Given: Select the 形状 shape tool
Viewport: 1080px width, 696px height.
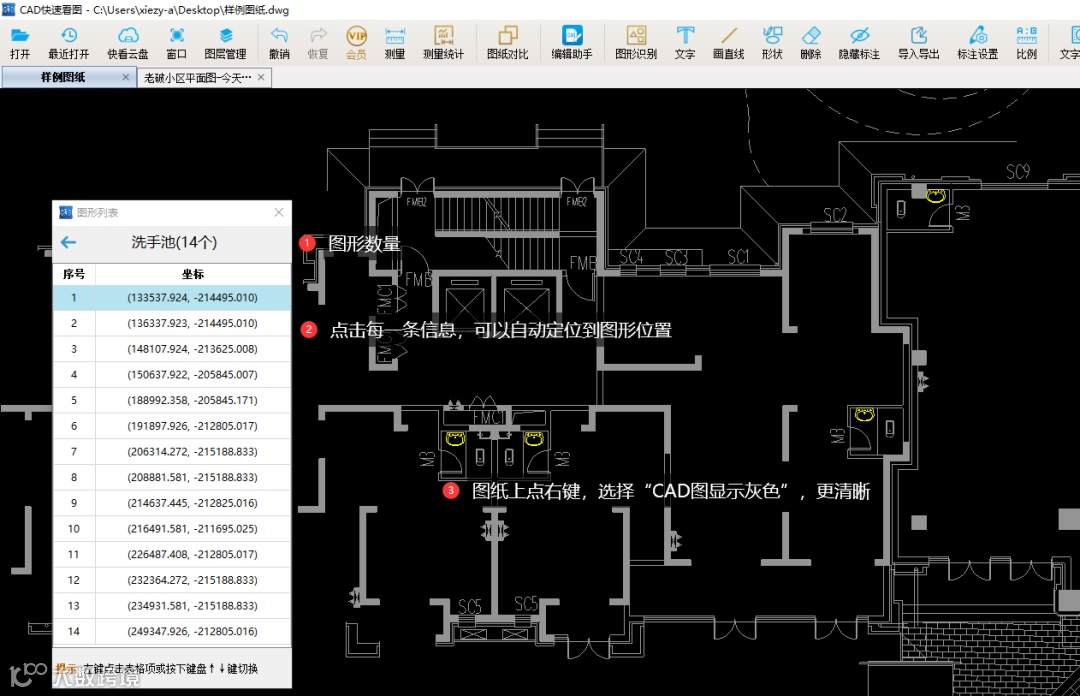Looking at the screenshot, I should tap(772, 43).
